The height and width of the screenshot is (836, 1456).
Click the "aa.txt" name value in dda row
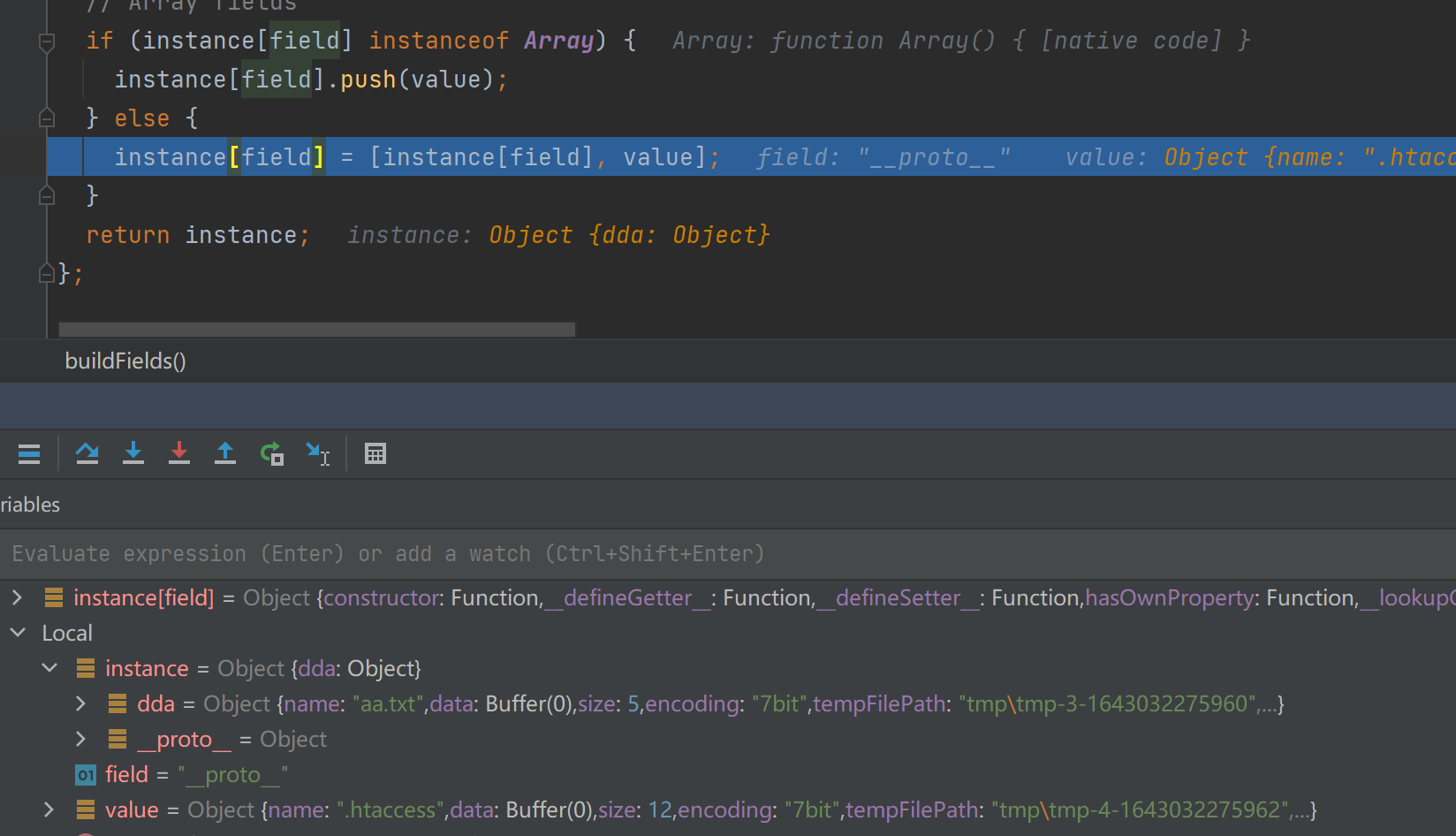point(388,703)
